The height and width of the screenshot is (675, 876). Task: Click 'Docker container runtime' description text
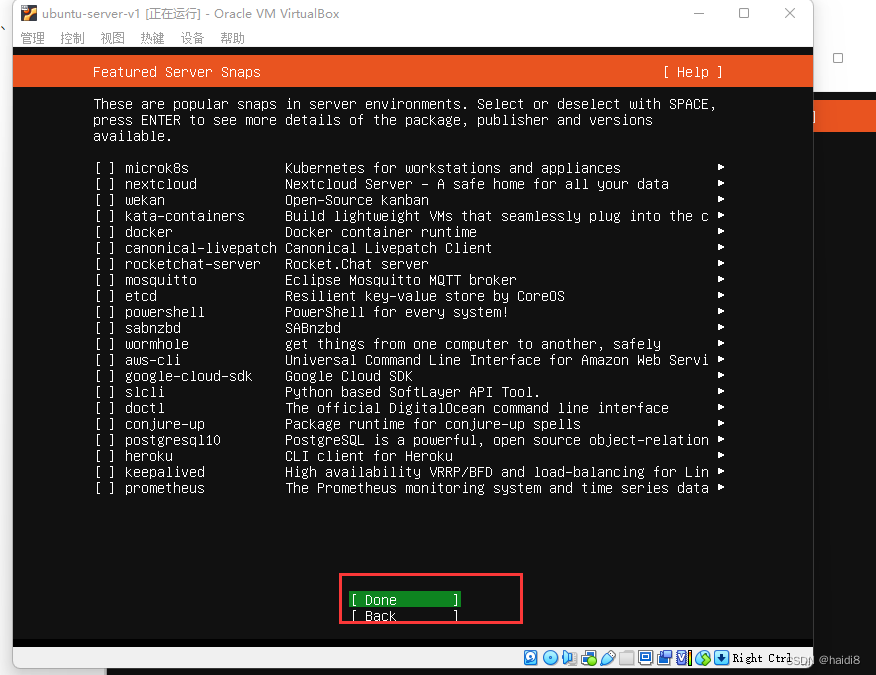[381, 232]
